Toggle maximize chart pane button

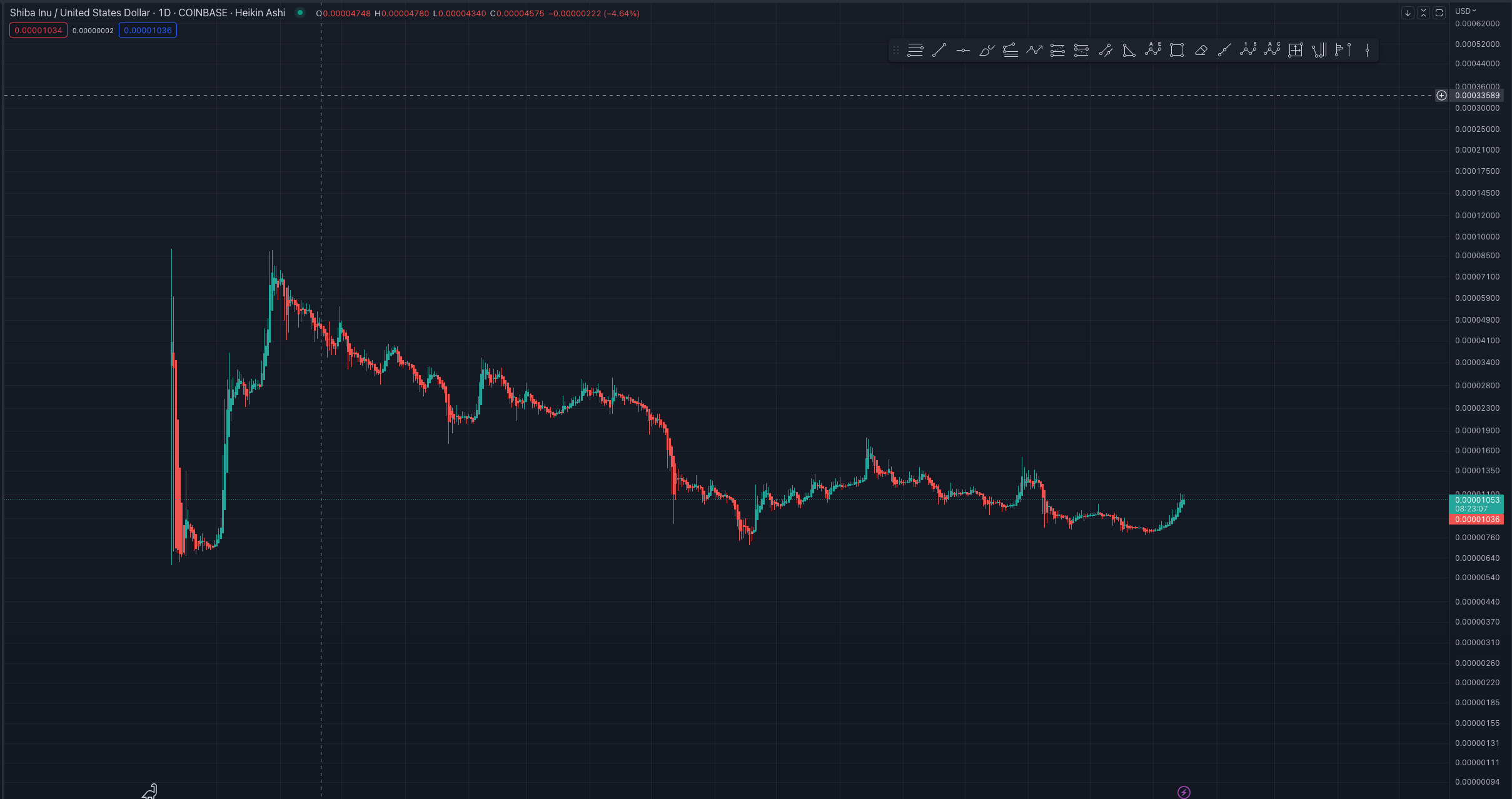1439,13
